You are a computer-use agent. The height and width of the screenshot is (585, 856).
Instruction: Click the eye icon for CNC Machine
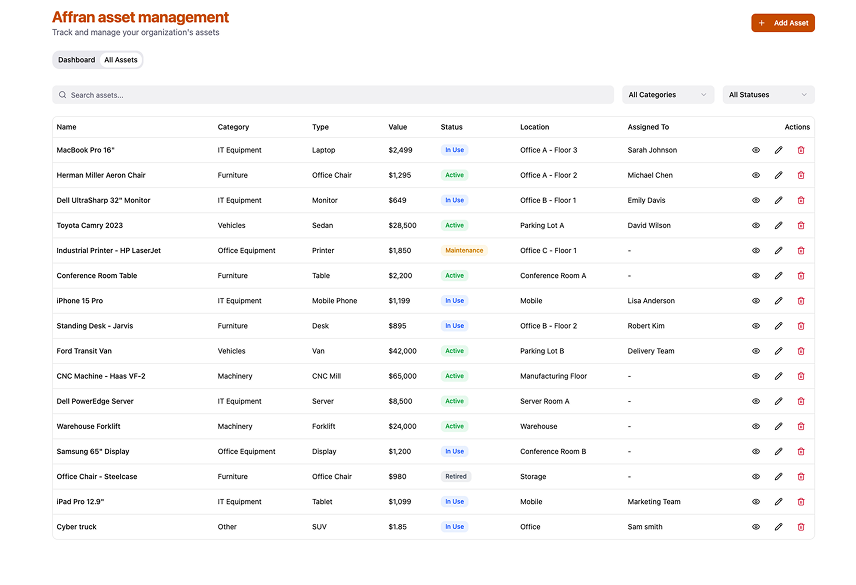[756, 376]
